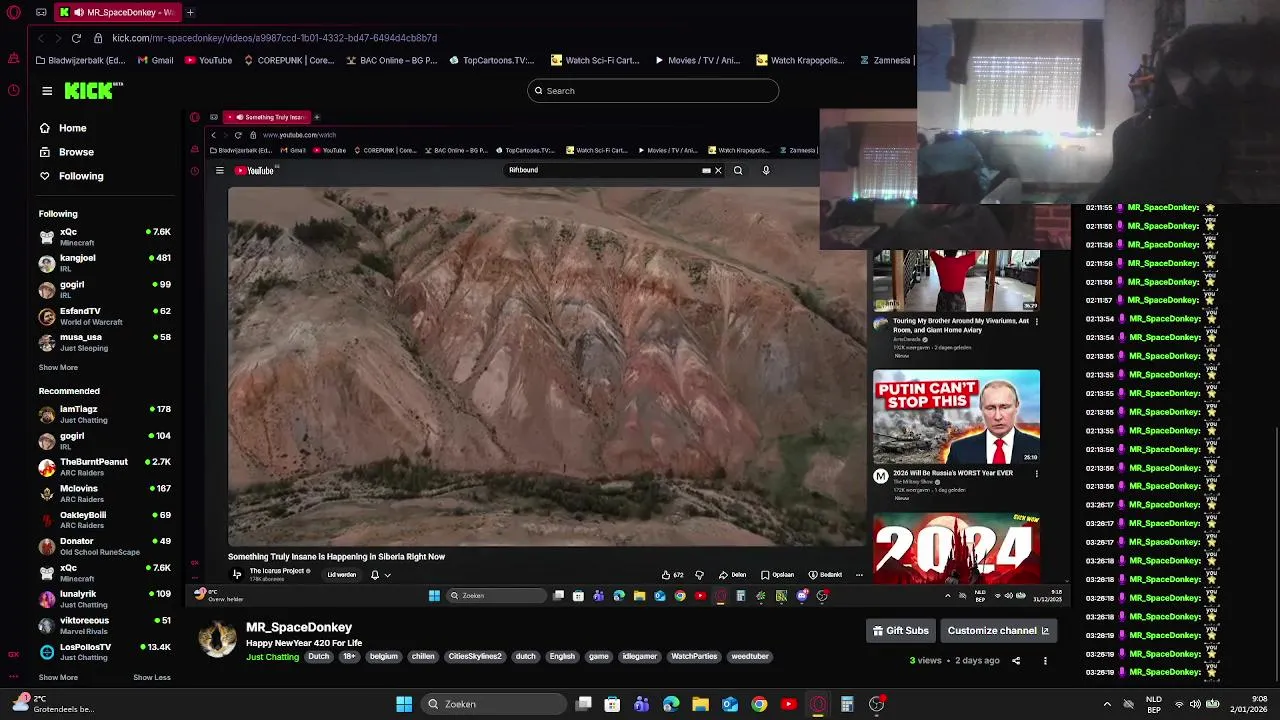Image resolution: width=1280 pixels, height=720 pixels.
Task: Click the Kick search field
Action: point(653,91)
